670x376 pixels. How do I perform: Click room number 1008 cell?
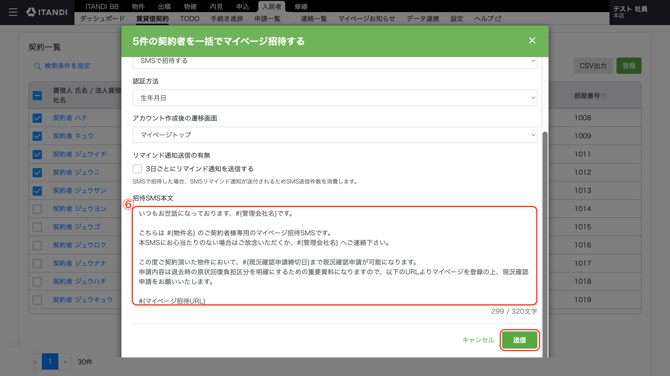click(x=583, y=118)
